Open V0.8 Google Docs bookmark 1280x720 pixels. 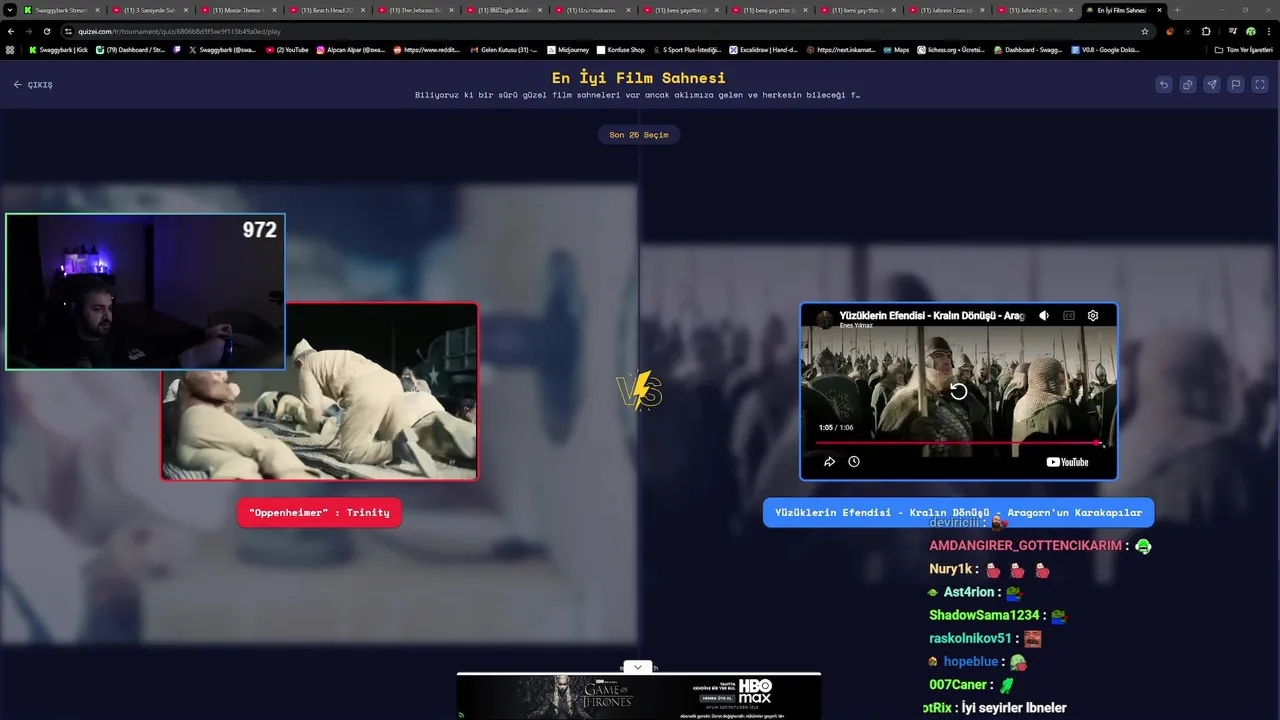click(1105, 49)
